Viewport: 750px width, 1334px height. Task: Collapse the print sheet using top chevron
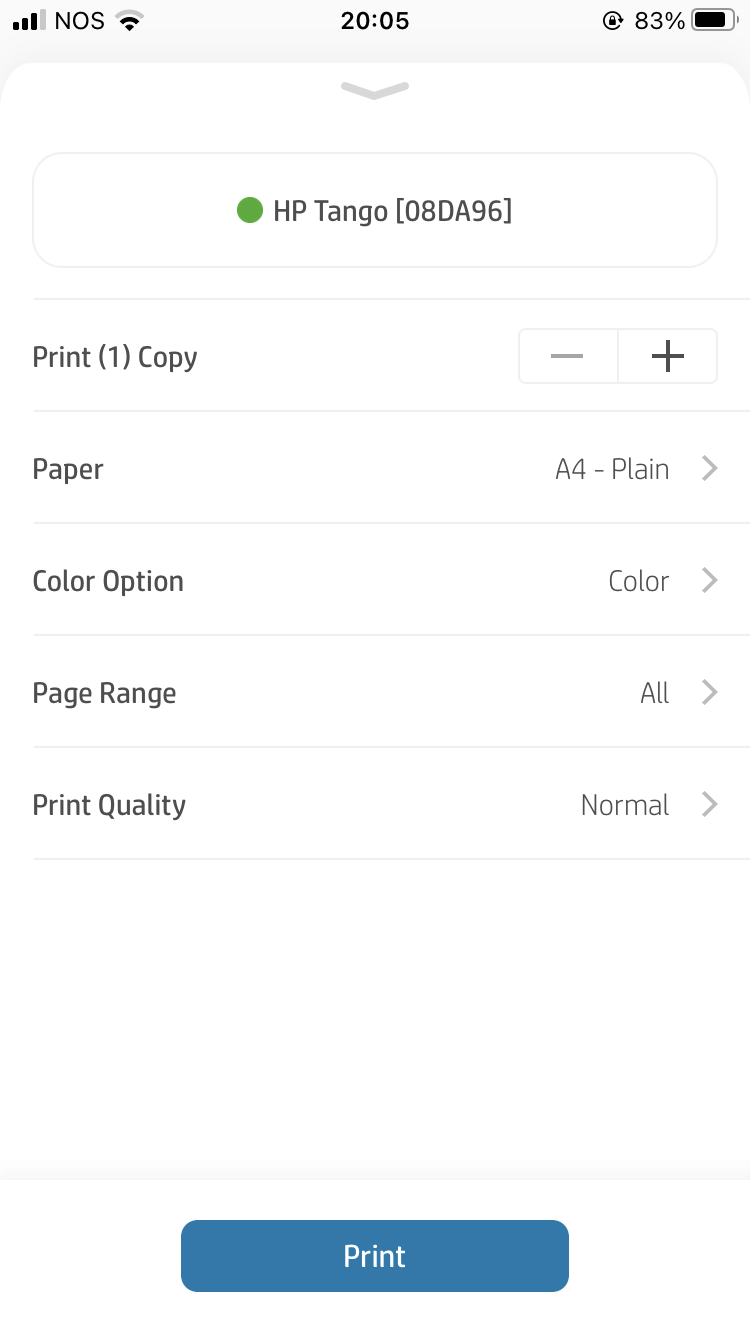[375, 91]
